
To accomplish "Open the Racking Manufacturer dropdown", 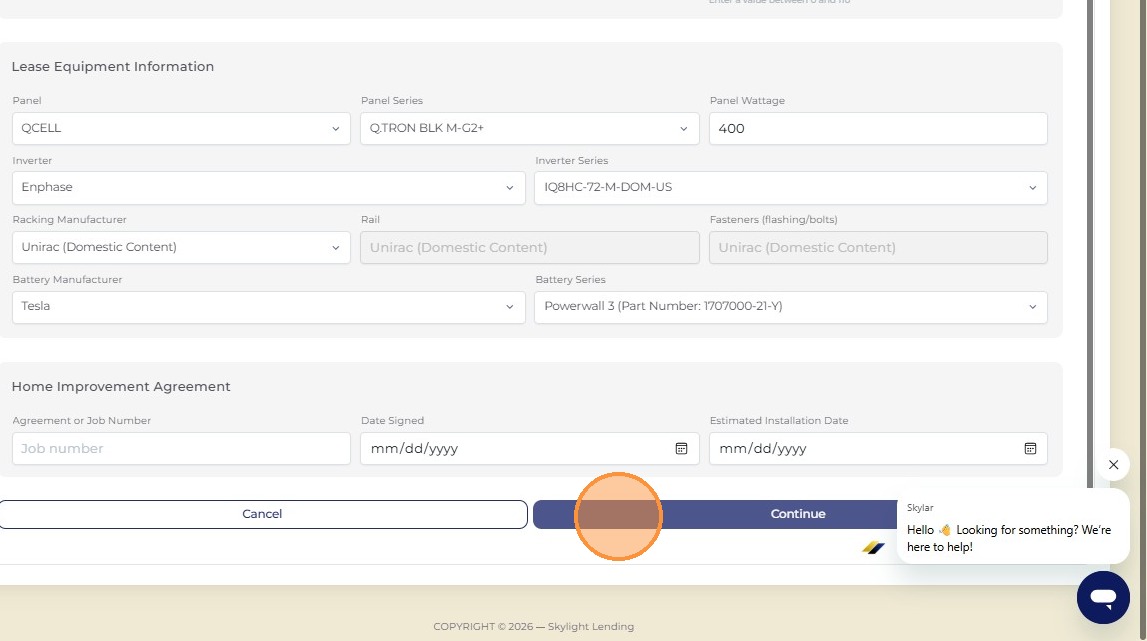I will 181,247.
